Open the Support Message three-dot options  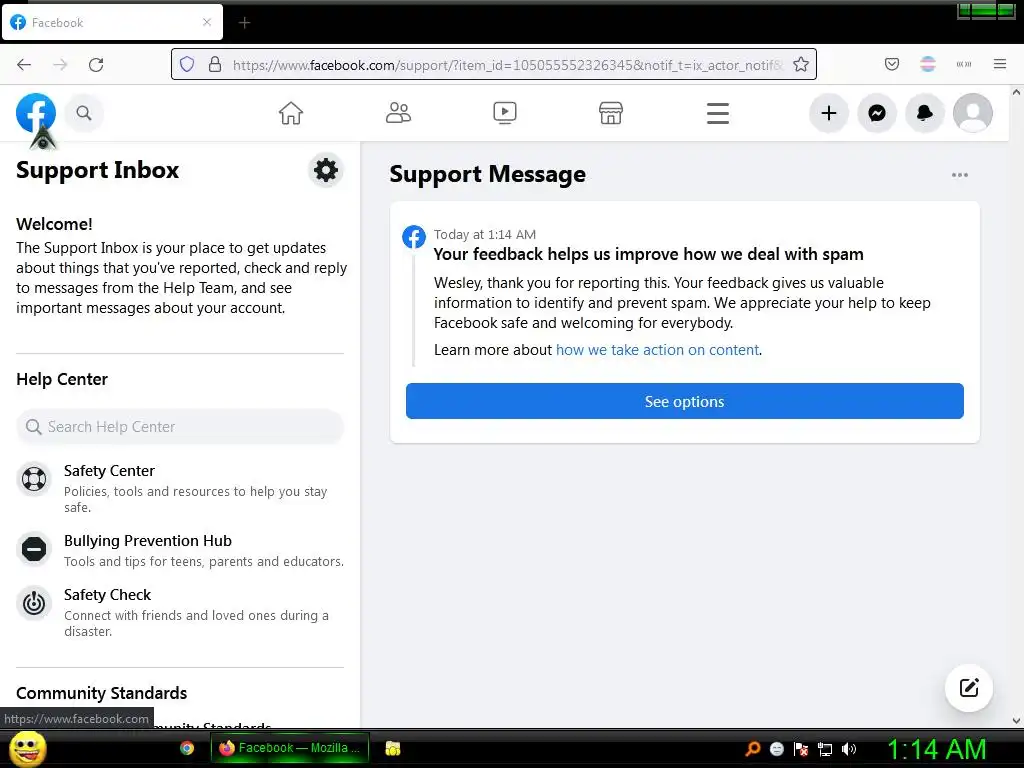point(960,175)
